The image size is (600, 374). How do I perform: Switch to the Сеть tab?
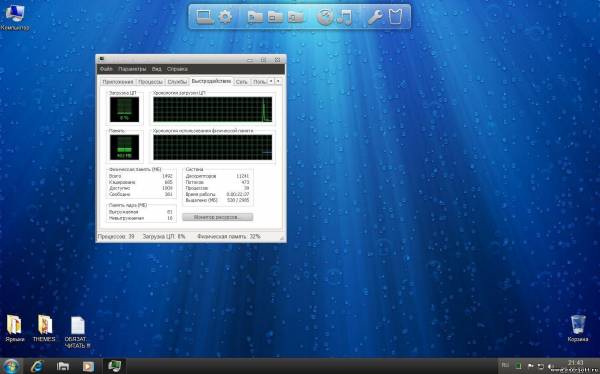[x=241, y=82]
